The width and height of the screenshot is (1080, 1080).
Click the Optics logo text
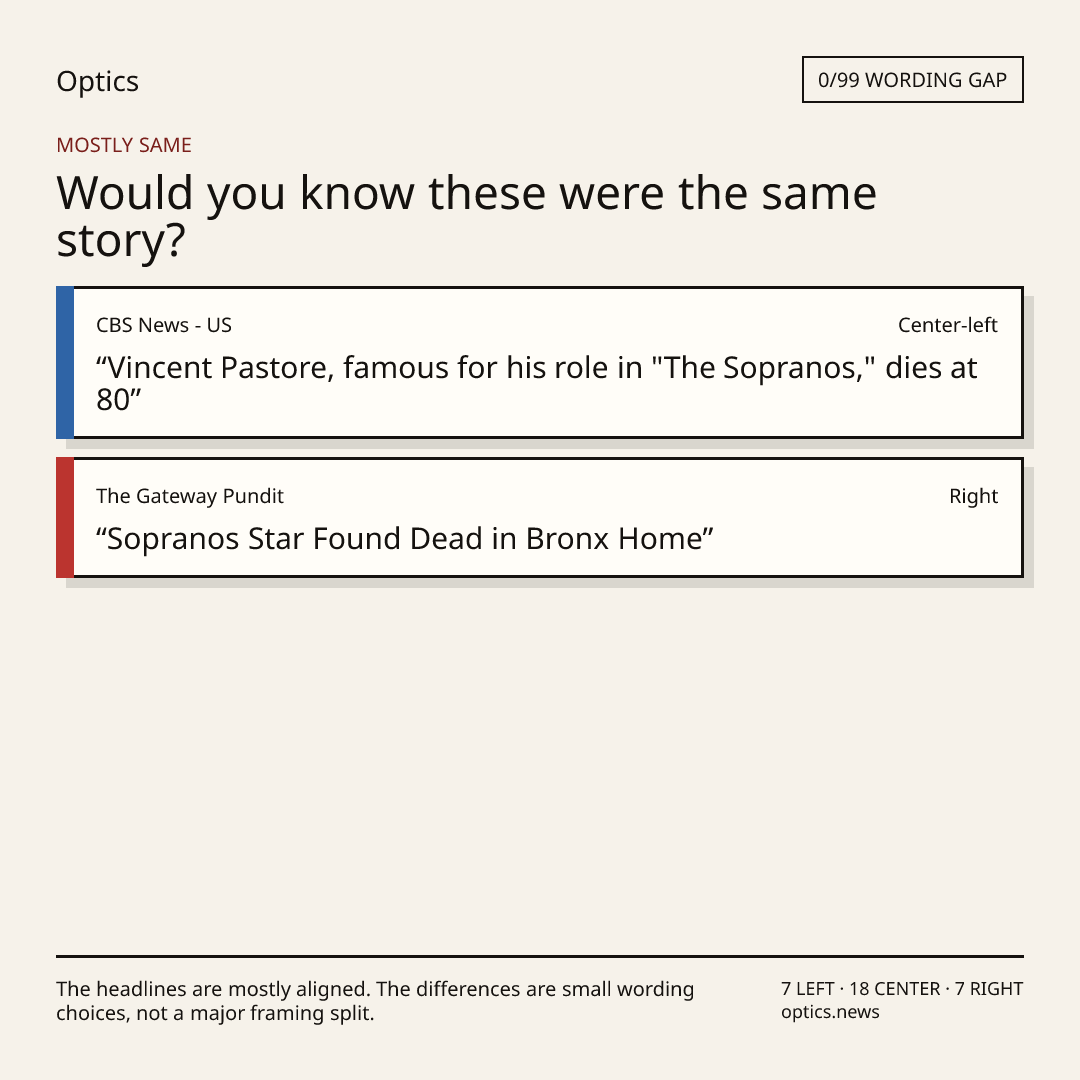click(x=97, y=81)
